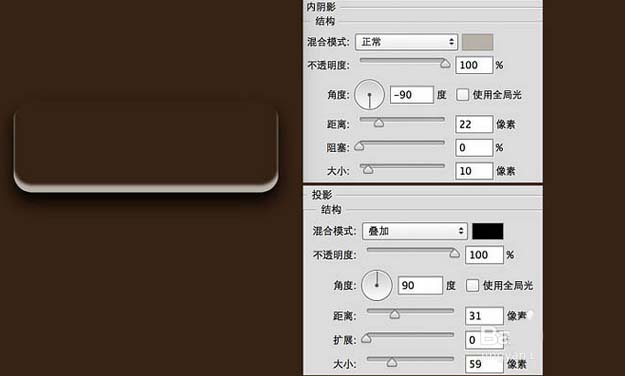This screenshot has height=376, width=625.
Task: Click the inner shadow gray color swatch
Action: pos(478,42)
